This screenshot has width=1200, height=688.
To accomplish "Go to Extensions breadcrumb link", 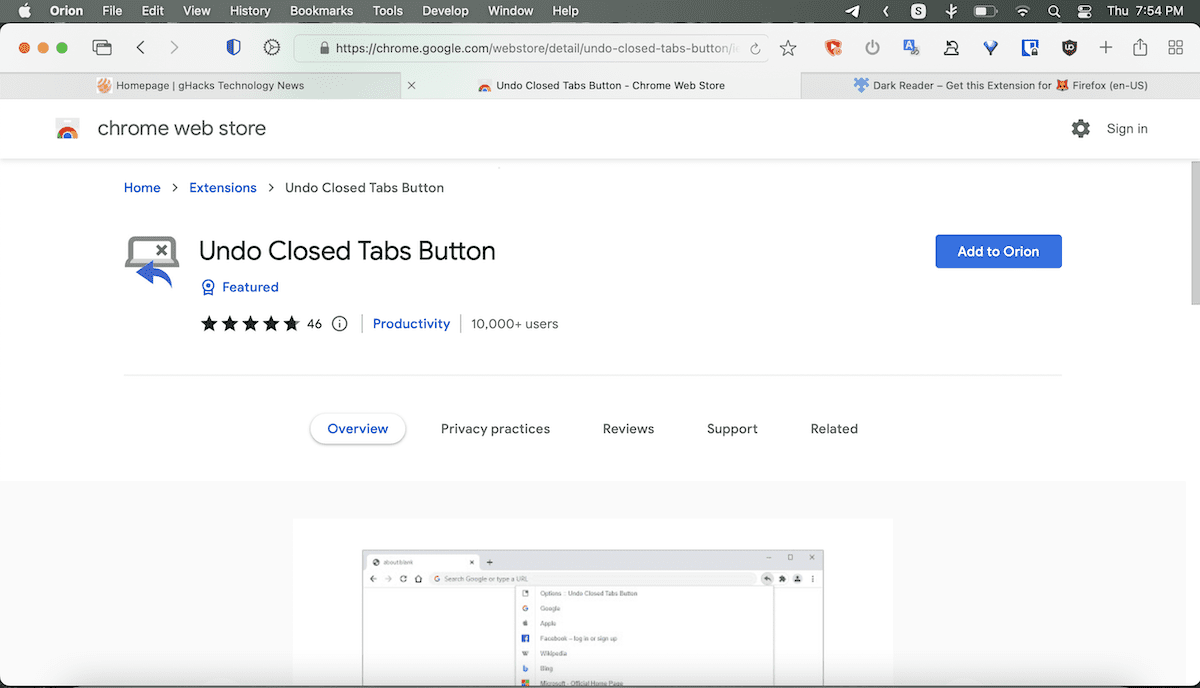I will [223, 187].
